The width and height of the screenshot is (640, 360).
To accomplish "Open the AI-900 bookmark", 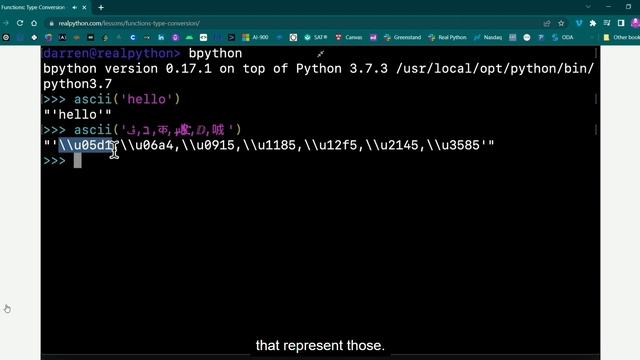I will [256, 37].
